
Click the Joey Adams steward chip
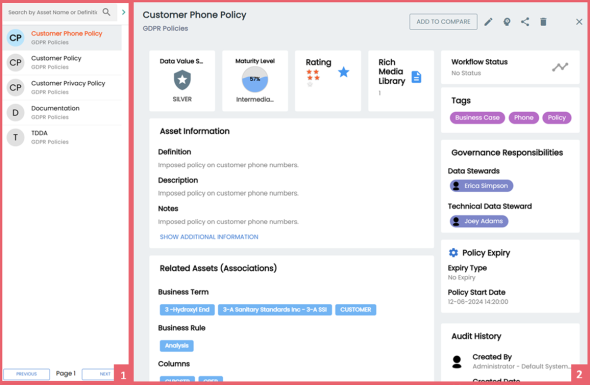pyautogui.click(x=479, y=221)
